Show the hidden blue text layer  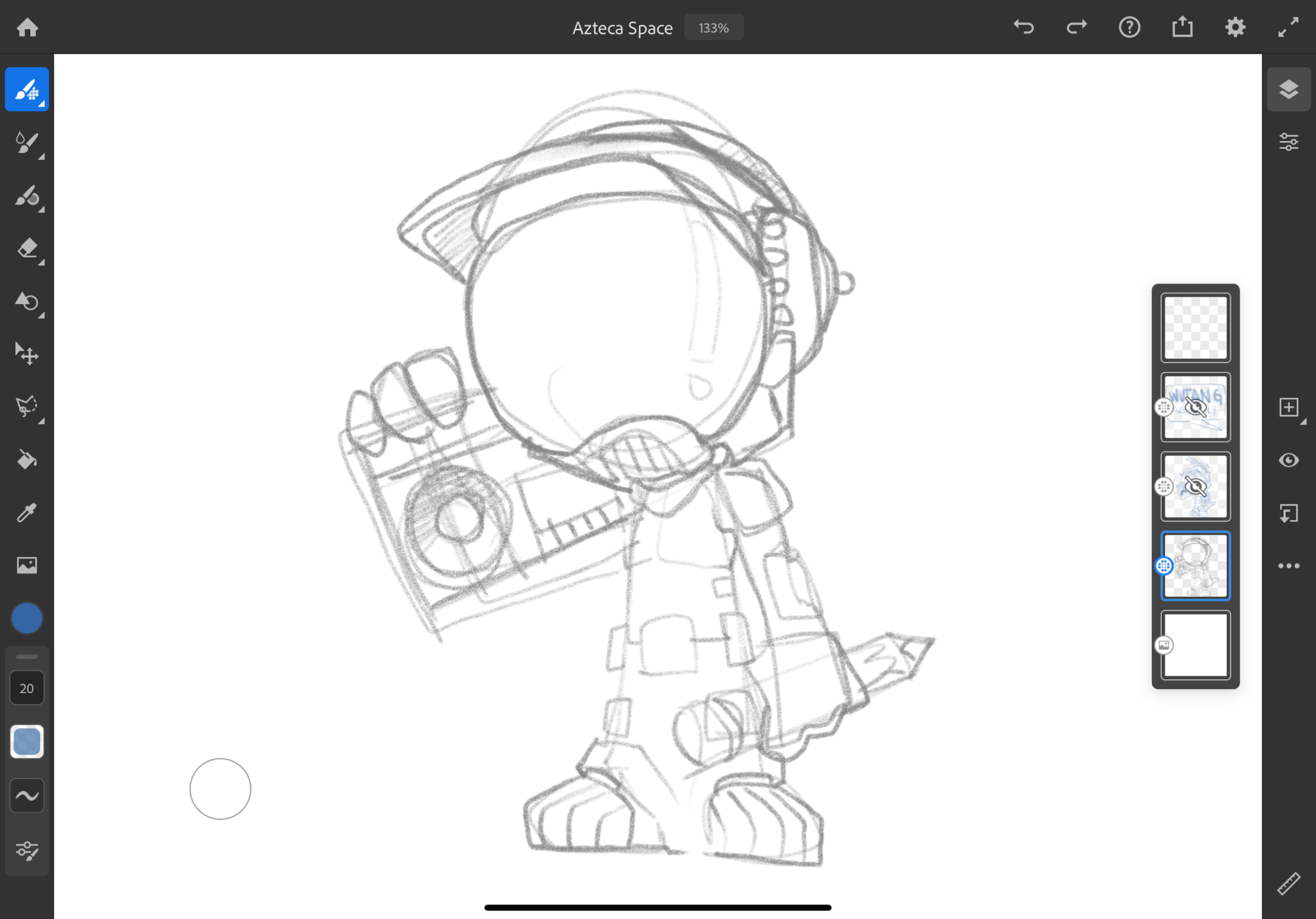click(1195, 408)
